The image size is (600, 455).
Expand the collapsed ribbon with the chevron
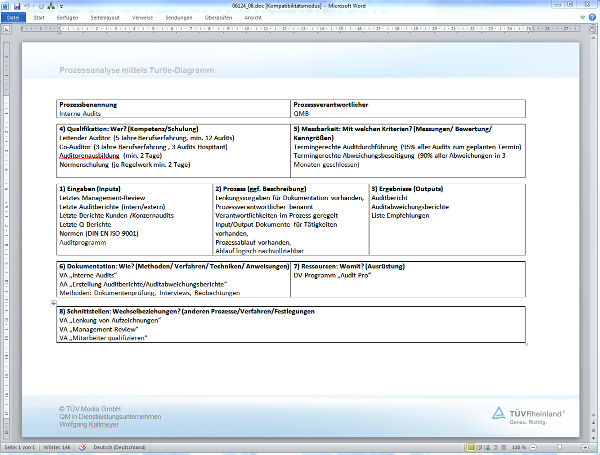[582, 18]
